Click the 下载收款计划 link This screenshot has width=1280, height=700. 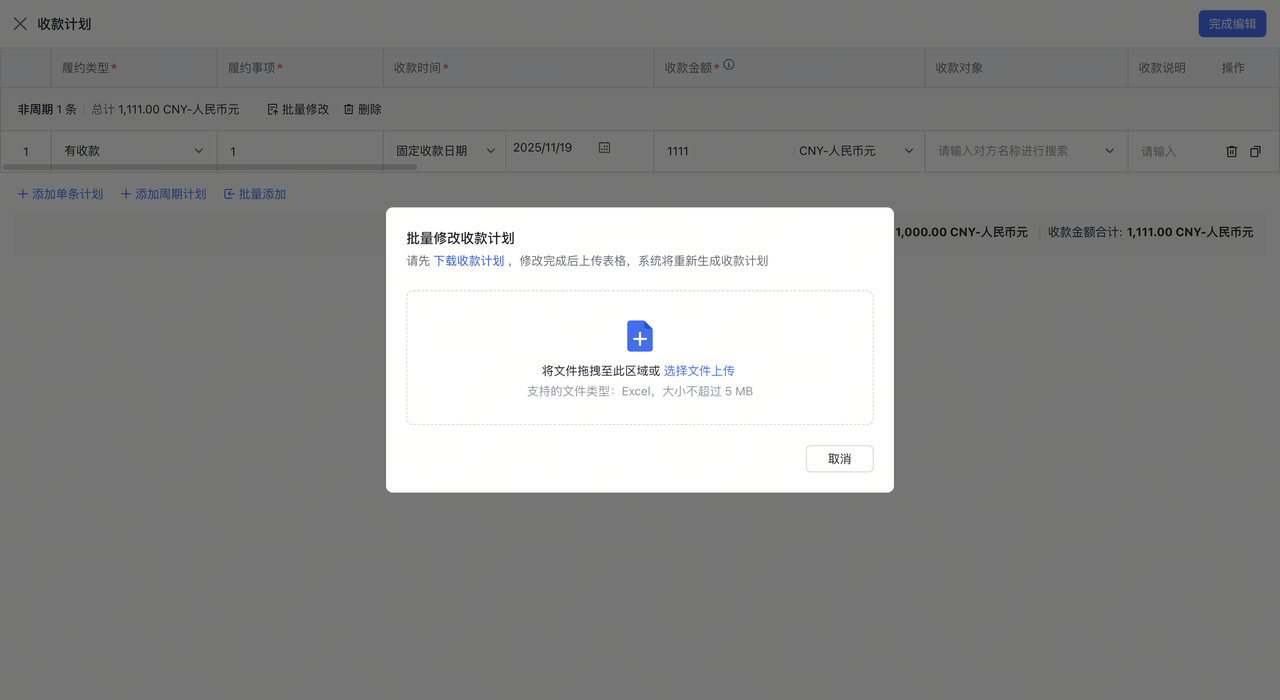tap(468, 260)
